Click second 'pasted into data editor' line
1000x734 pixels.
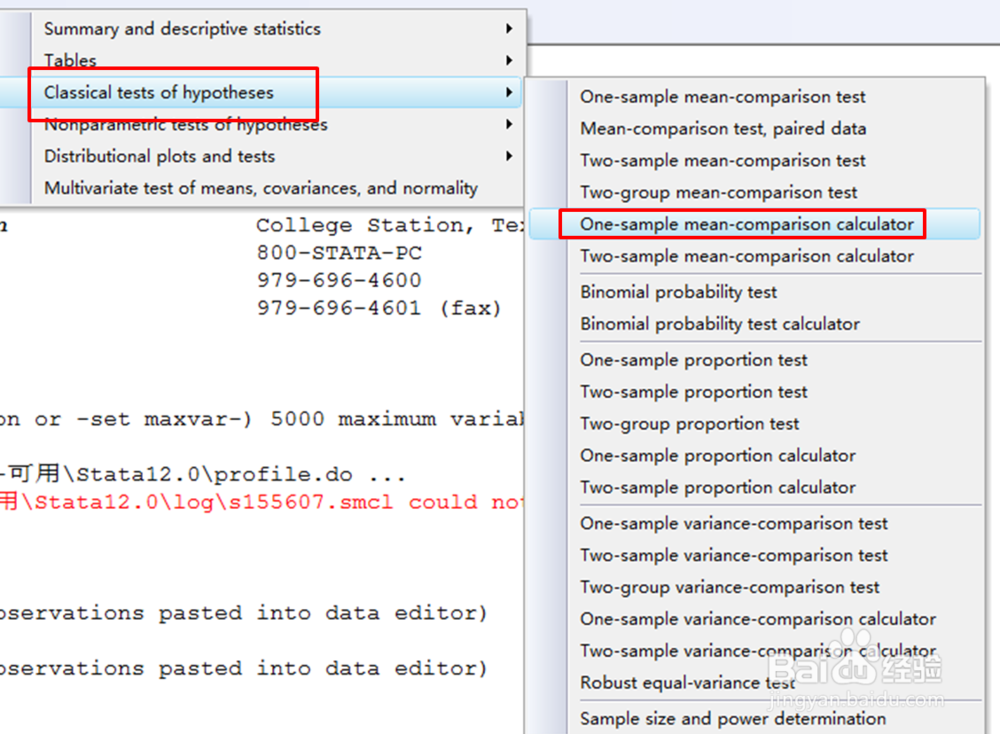tap(244, 669)
